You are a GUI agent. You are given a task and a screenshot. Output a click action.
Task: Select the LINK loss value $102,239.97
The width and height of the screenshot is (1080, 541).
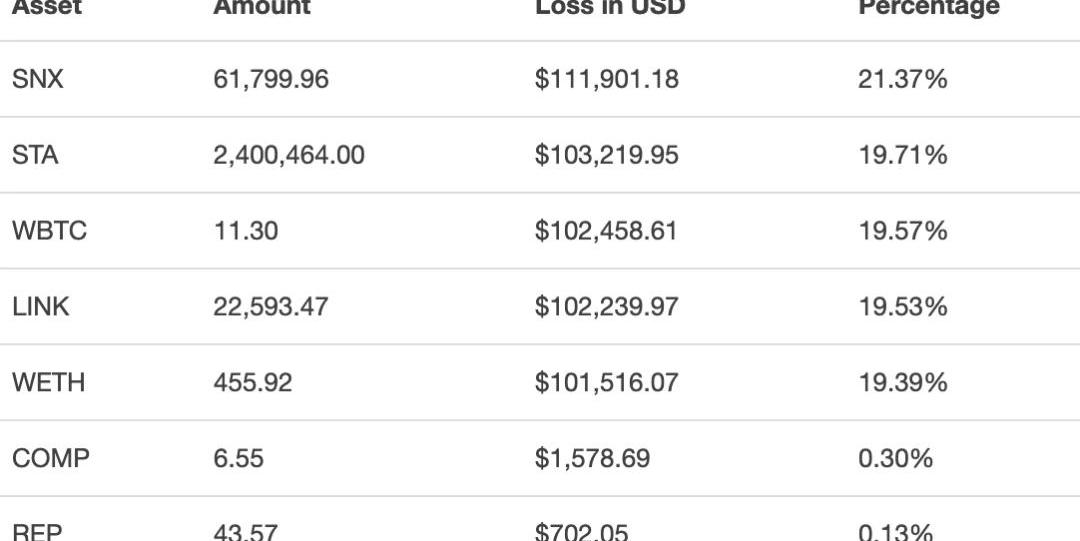607,307
